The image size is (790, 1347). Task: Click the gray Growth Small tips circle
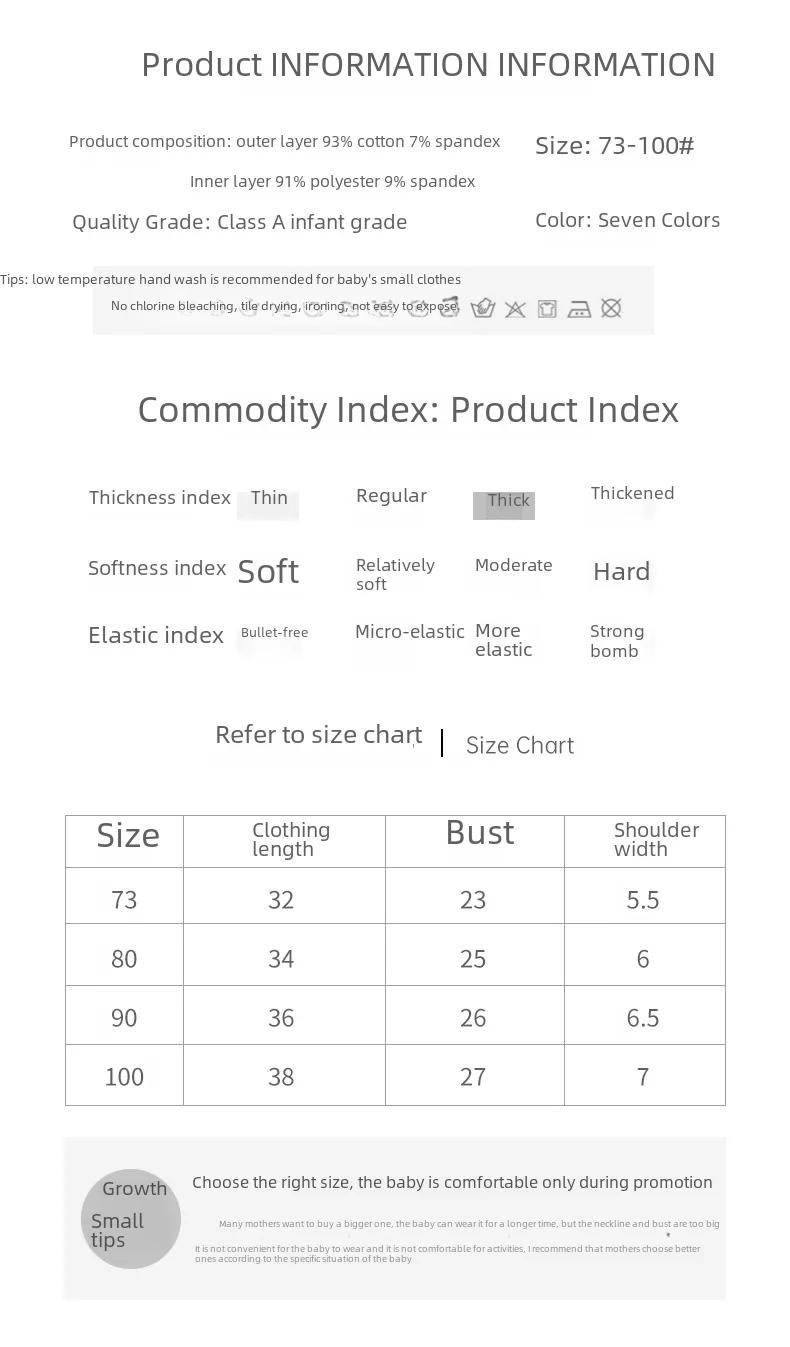click(131, 1219)
